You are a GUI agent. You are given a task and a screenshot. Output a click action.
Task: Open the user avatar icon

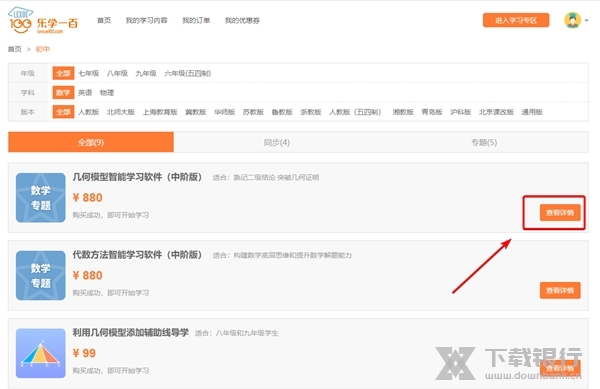[572, 20]
